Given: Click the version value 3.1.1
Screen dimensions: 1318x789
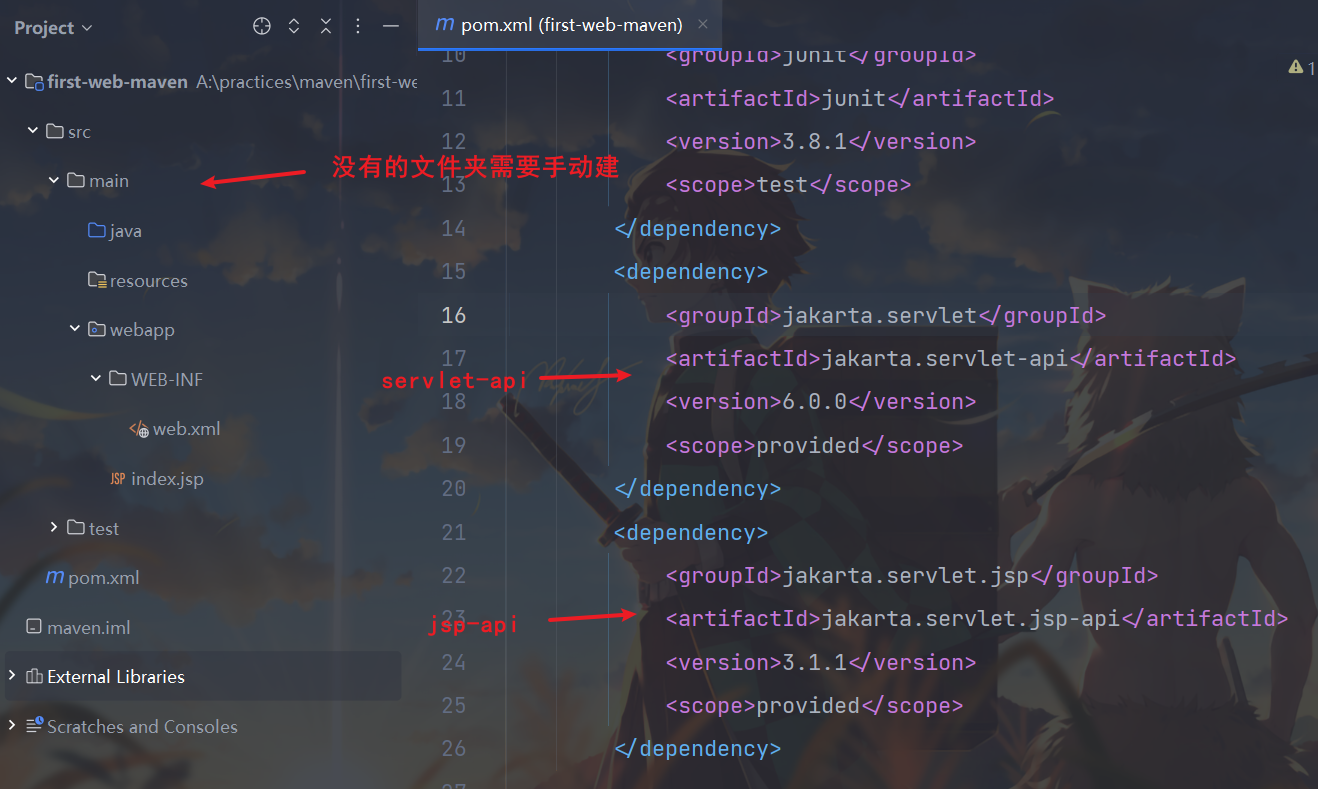Looking at the screenshot, I should (x=814, y=662).
